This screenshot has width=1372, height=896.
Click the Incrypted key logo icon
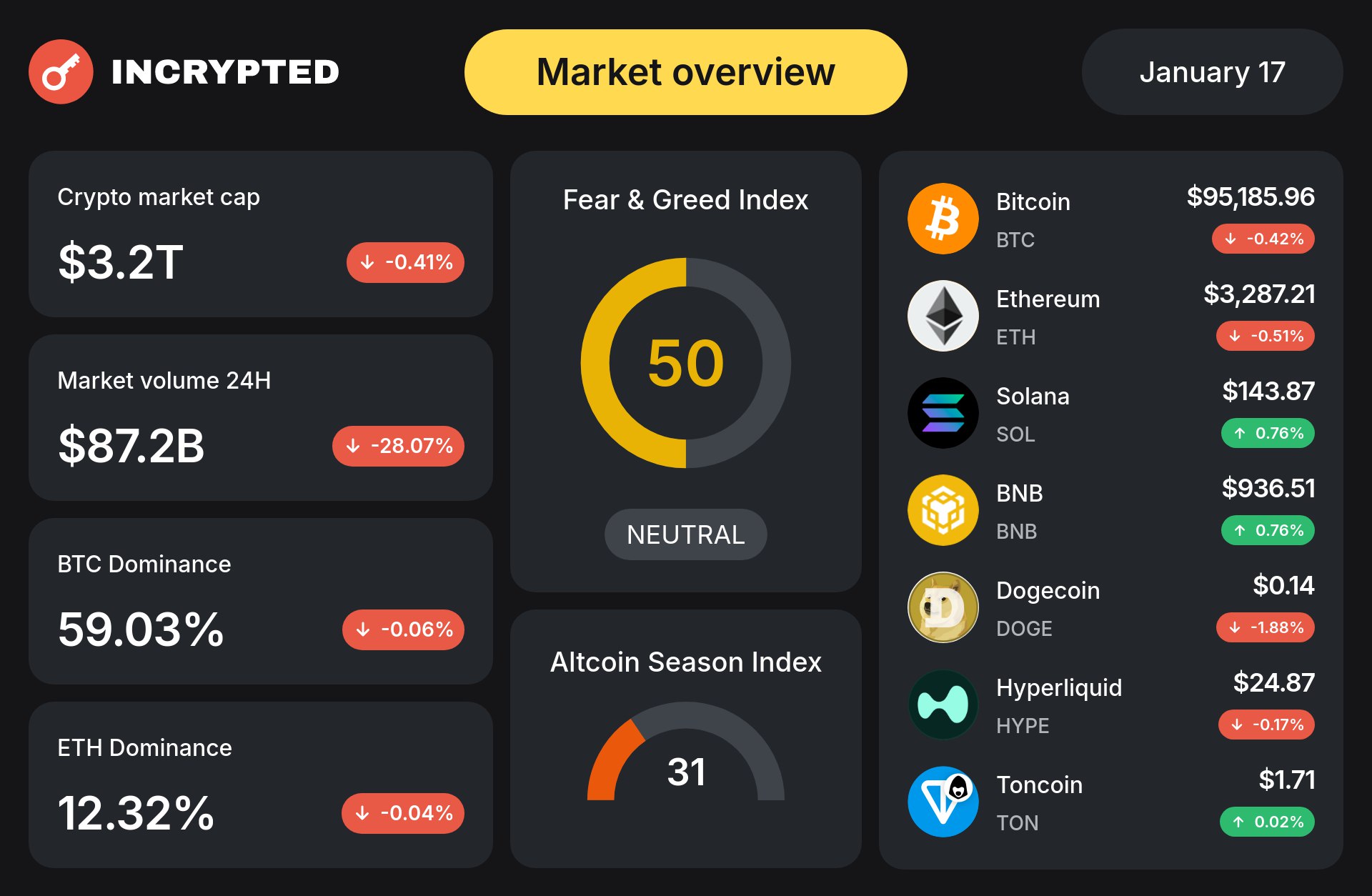pos(61,71)
